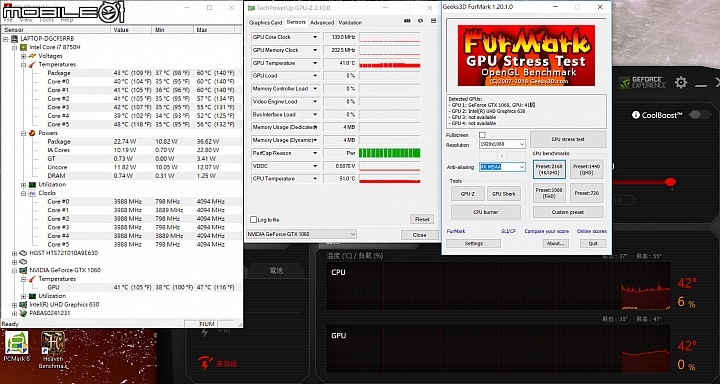Expand the PABAS0241231 node
The height and width of the screenshot is (384, 720).
15,313
